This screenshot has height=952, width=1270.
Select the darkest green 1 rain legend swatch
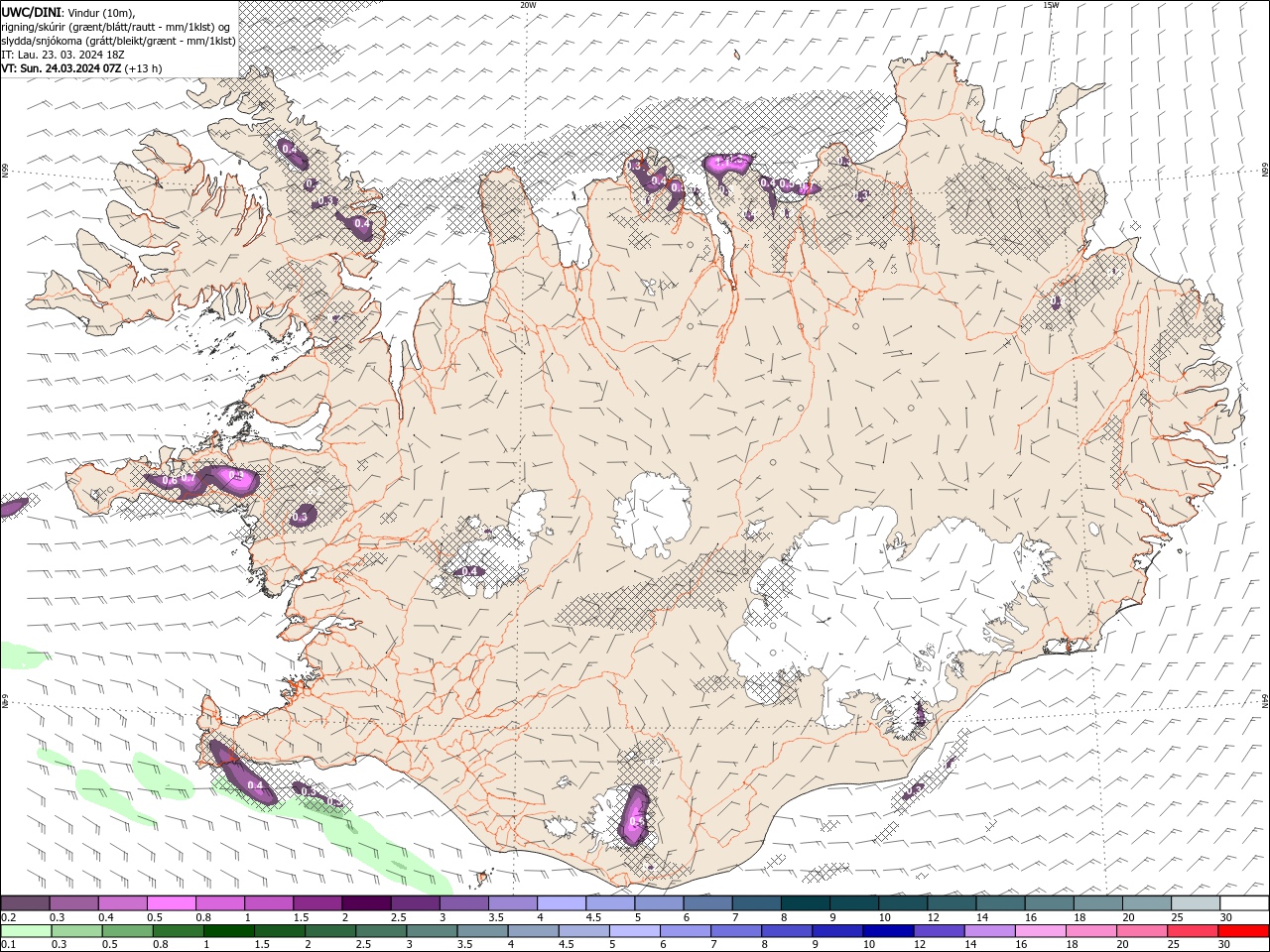click(x=228, y=931)
